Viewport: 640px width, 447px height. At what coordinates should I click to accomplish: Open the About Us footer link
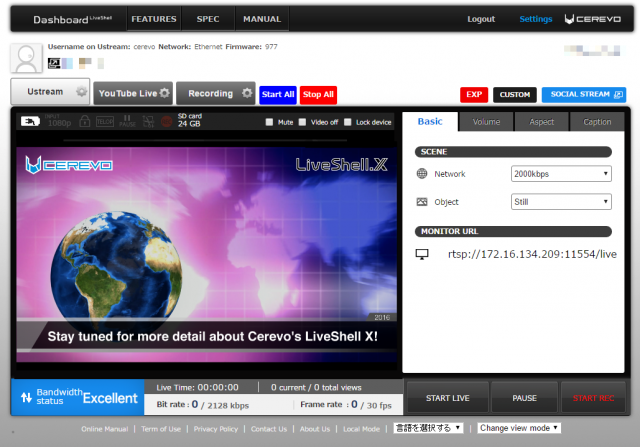pos(315,429)
